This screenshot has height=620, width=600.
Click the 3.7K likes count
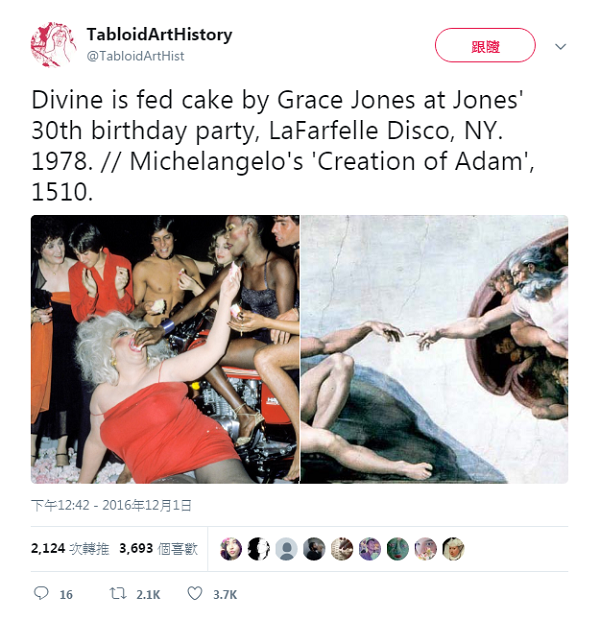tap(225, 595)
